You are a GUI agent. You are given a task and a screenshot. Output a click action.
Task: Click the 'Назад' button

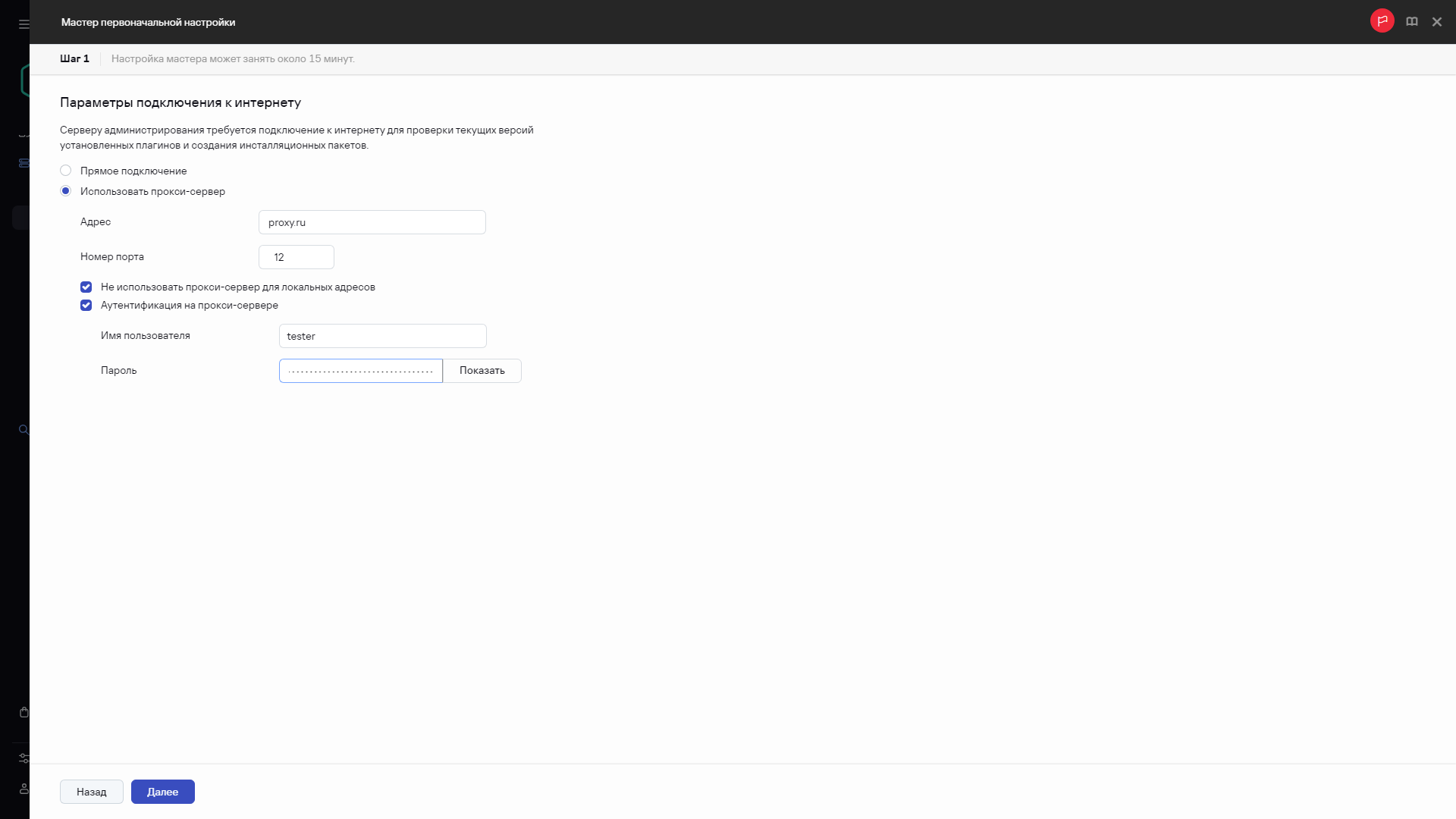[91, 792]
